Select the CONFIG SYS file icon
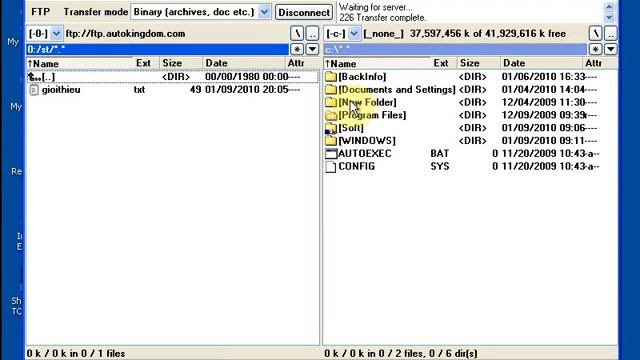Viewport: 640px width, 360px height. [331, 167]
